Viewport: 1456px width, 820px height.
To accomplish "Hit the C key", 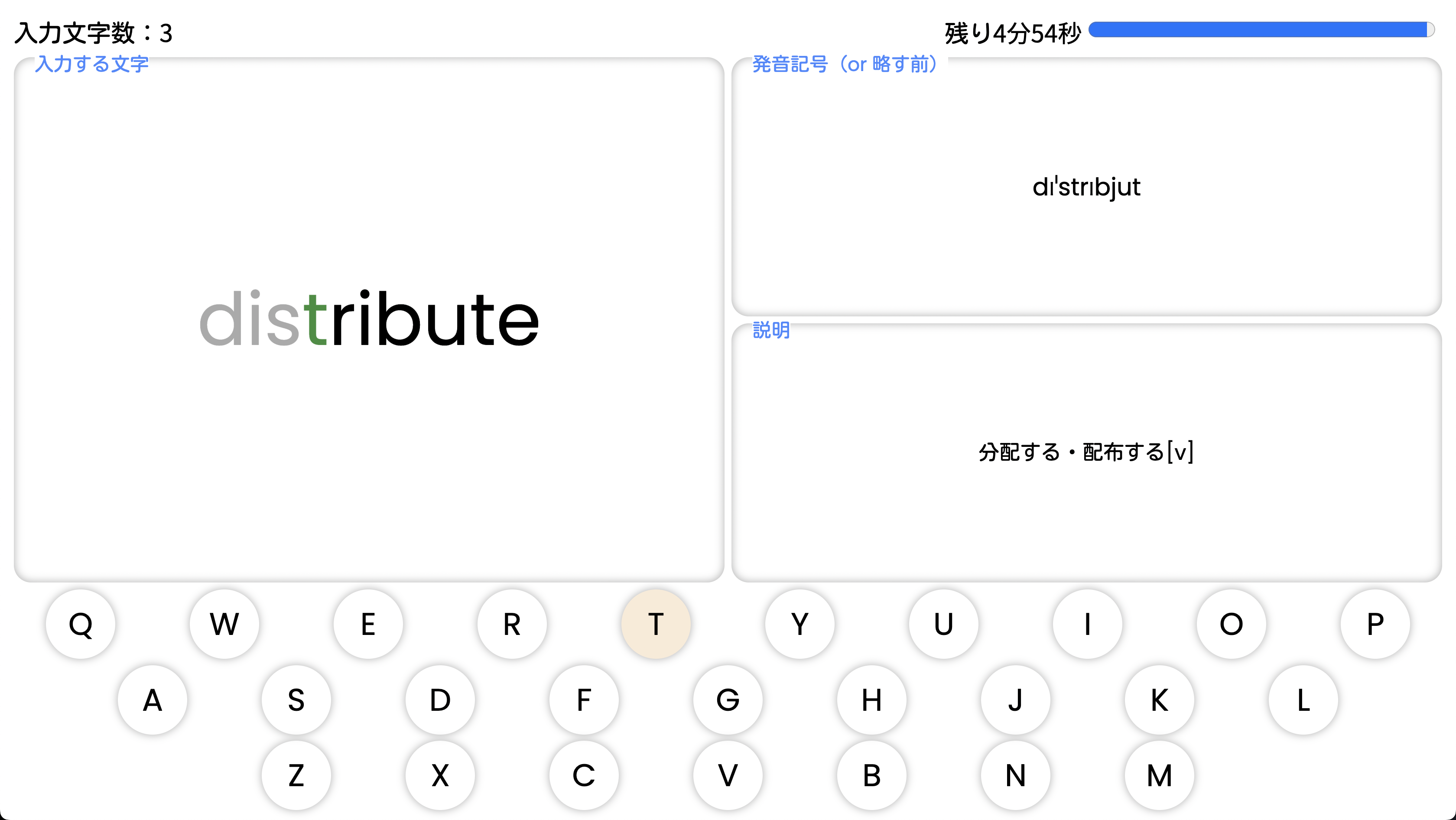I will click(584, 775).
